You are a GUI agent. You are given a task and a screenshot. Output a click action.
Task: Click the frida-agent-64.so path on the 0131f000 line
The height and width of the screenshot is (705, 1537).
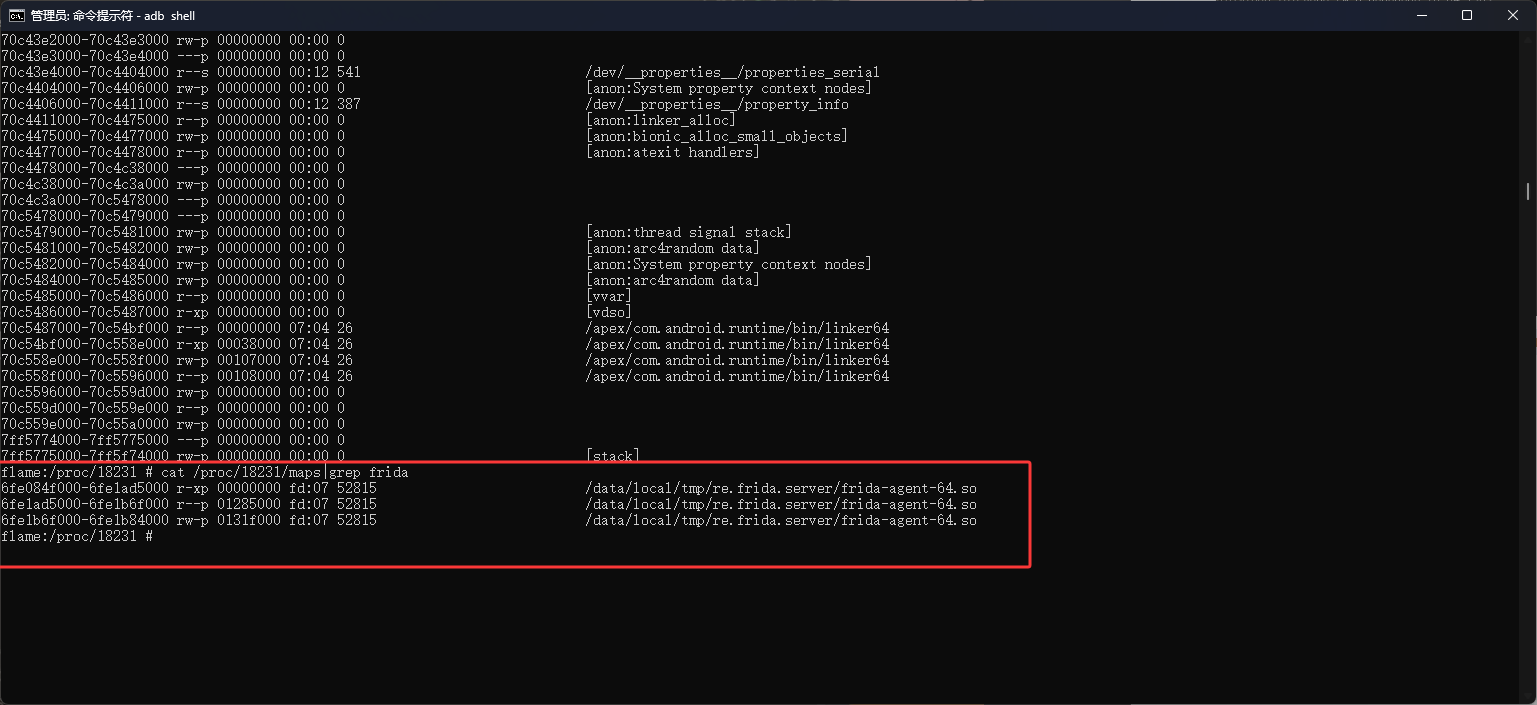[x=781, y=520]
